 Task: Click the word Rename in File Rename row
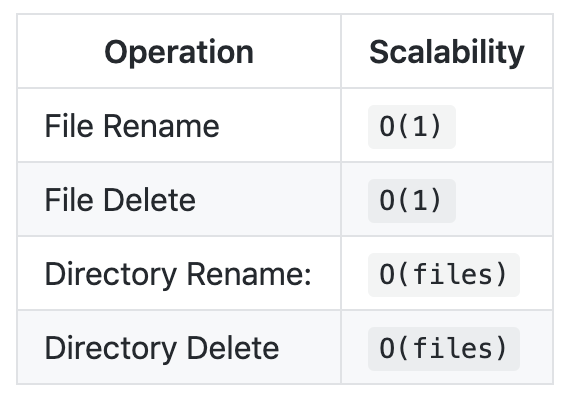coord(161,126)
